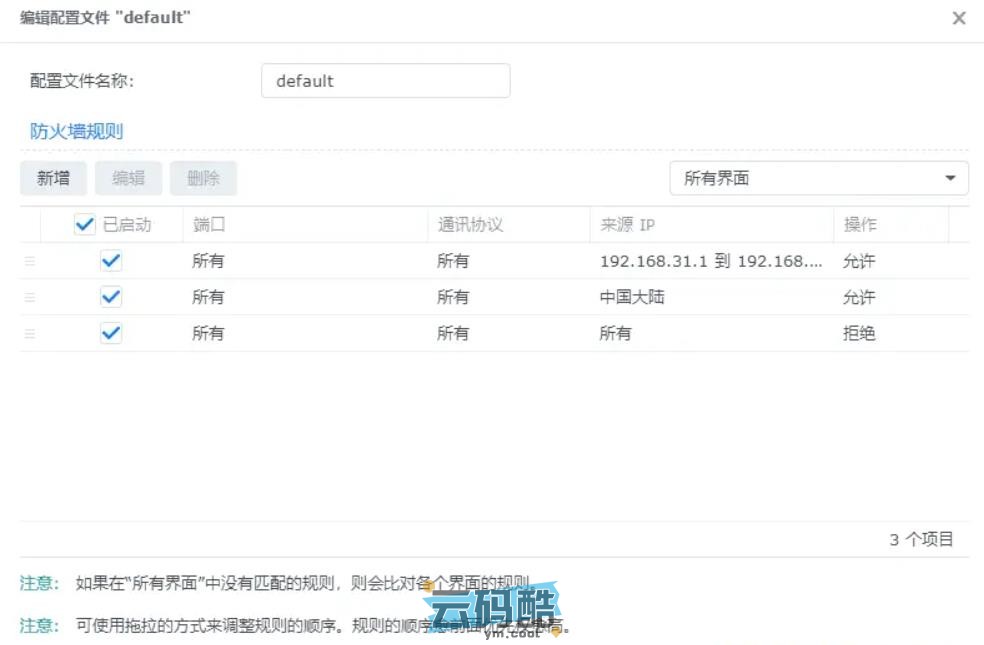
Task: Sort by the 端口 column header
Action: click(x=209, y=225)
